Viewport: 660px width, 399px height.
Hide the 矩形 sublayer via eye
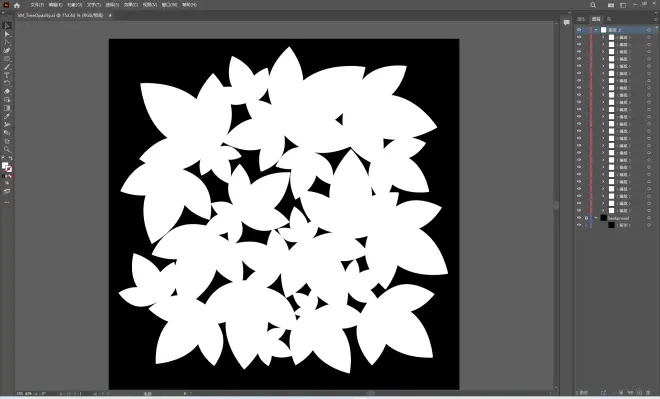pos(579,225)
